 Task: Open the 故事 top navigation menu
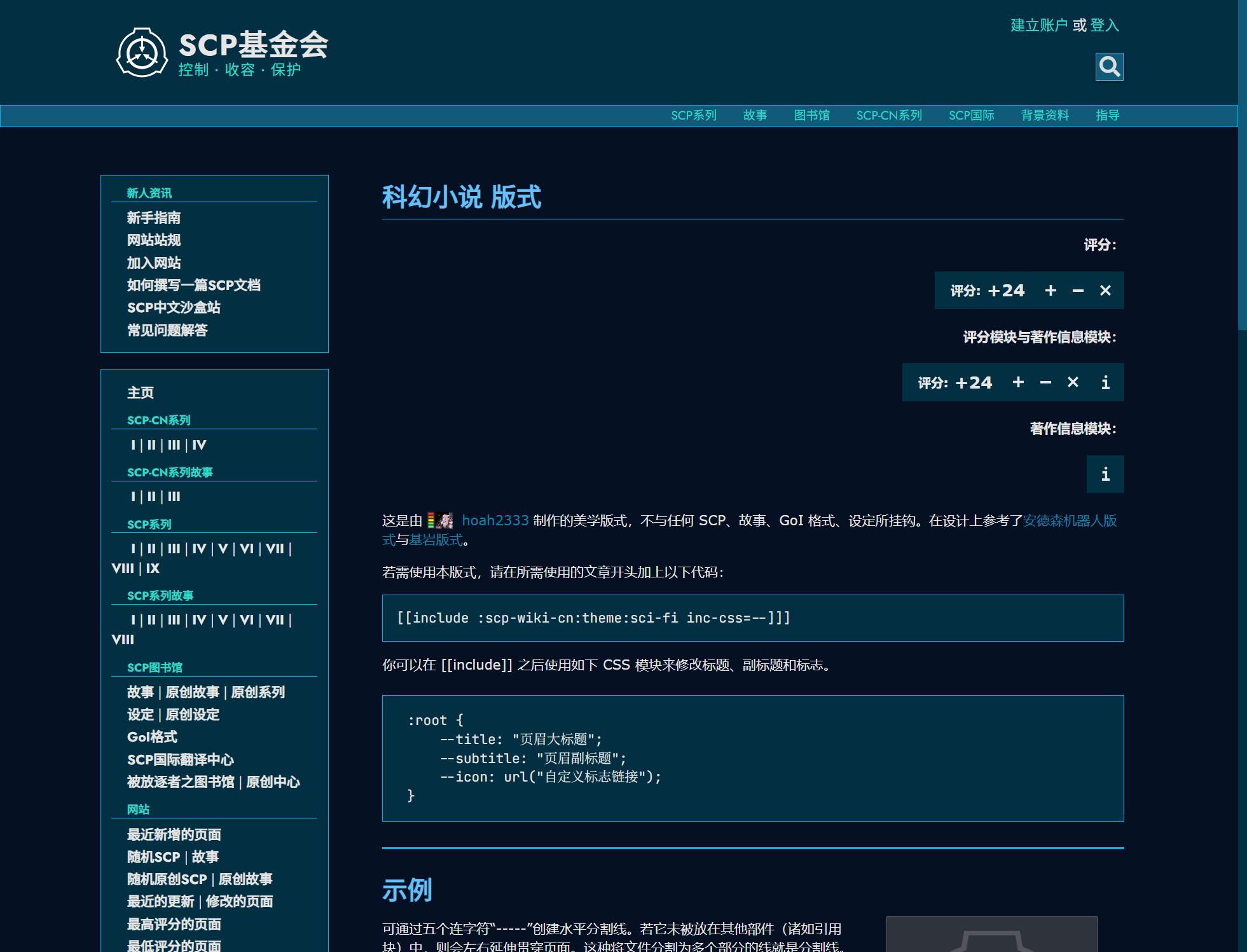click(755, 116)
